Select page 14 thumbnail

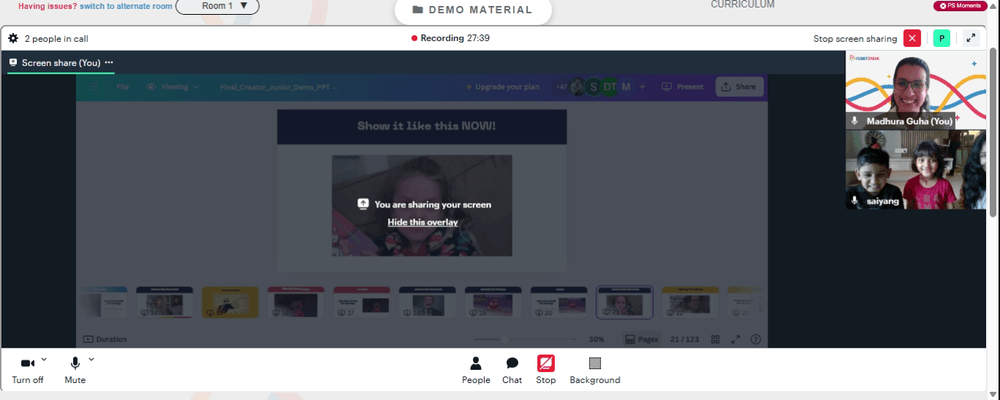tap(165, 302)
